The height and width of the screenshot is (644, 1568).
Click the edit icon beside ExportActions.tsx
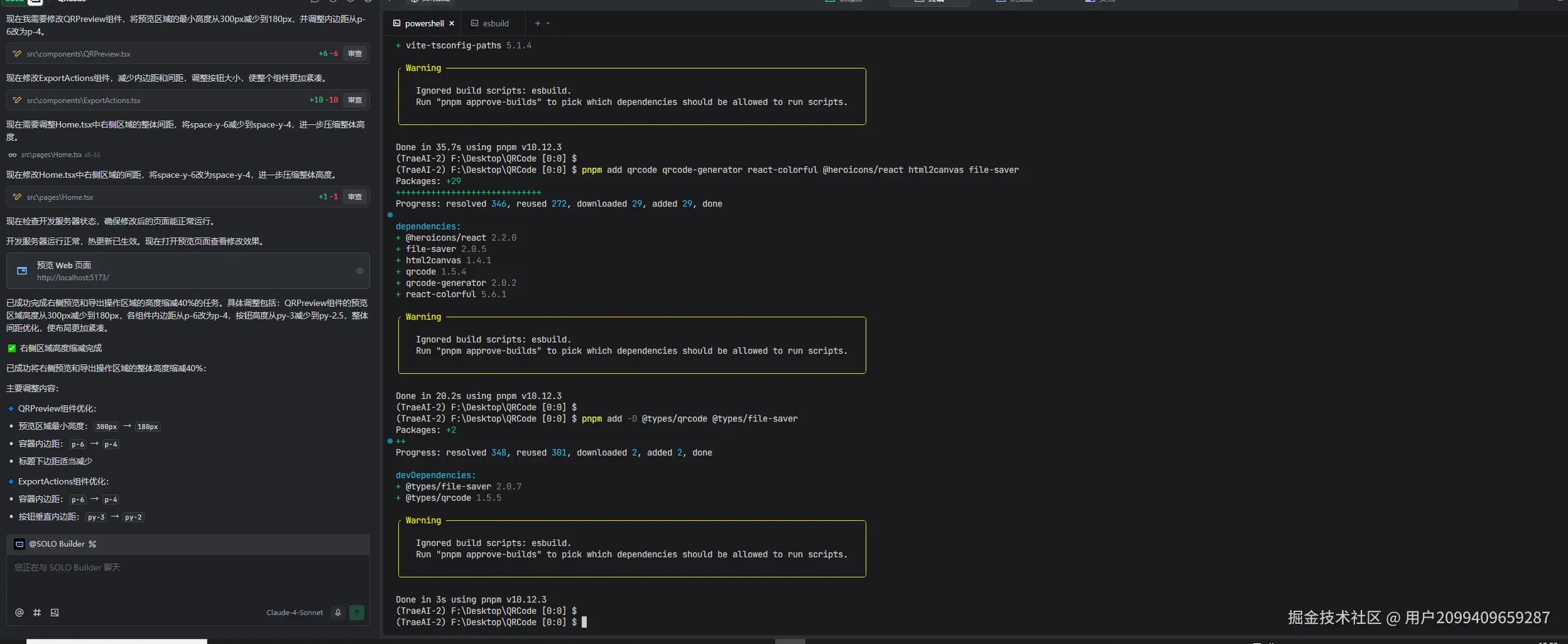(17, 101)
